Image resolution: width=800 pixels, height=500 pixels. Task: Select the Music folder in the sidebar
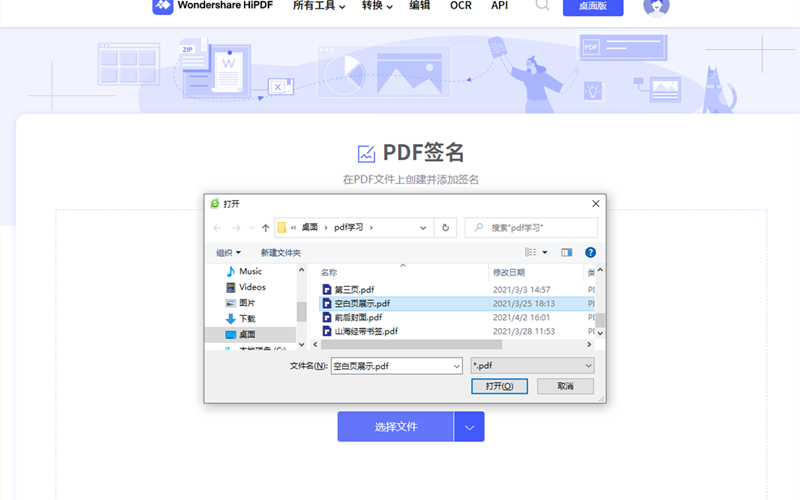click(x=250, y=271)
